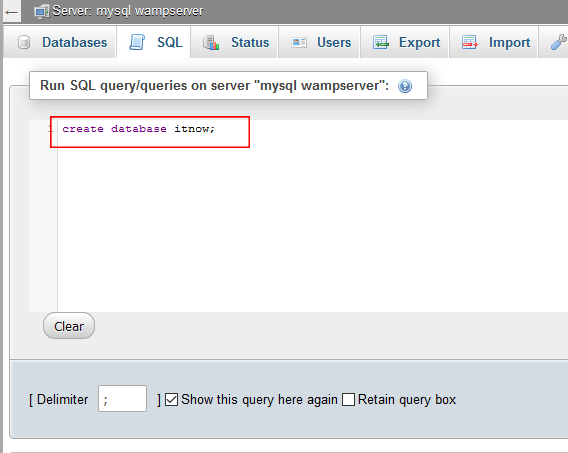Click the Databases cylinder icon

click(24, 42)
